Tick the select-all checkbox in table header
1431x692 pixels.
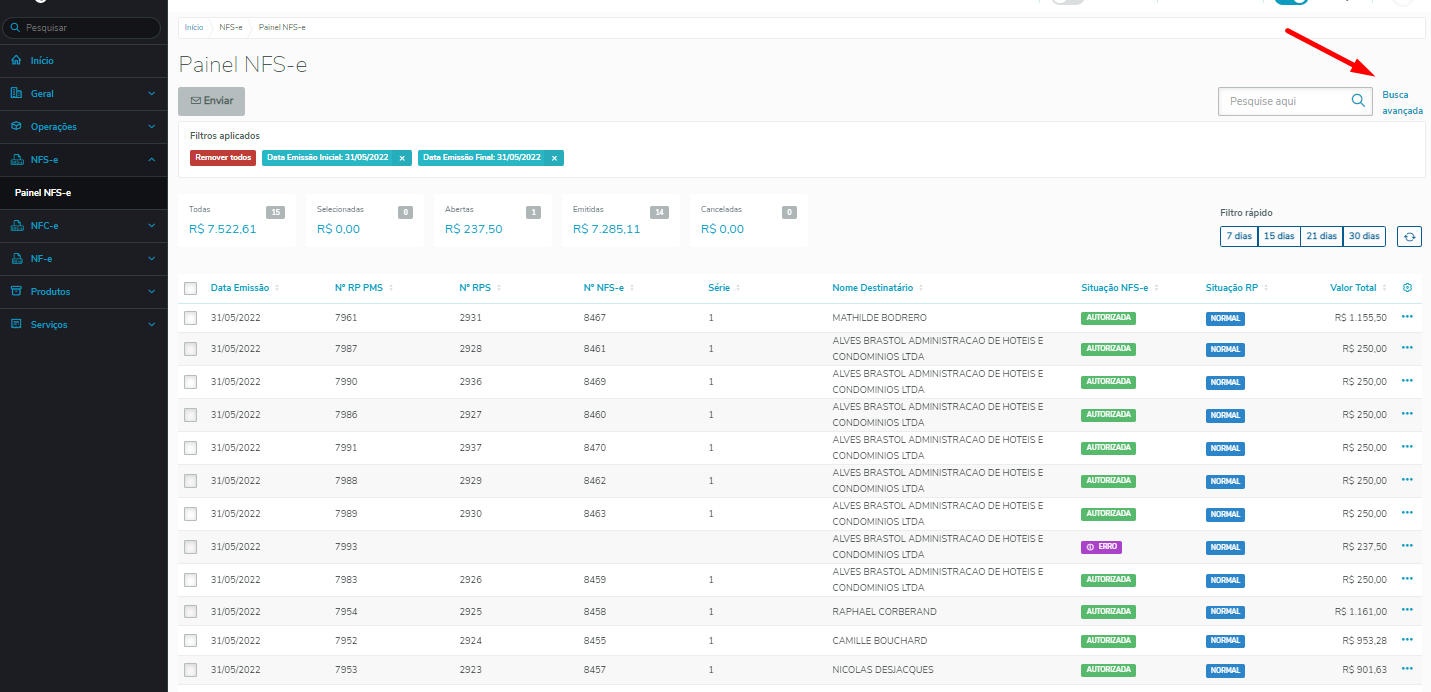(191, 288)
